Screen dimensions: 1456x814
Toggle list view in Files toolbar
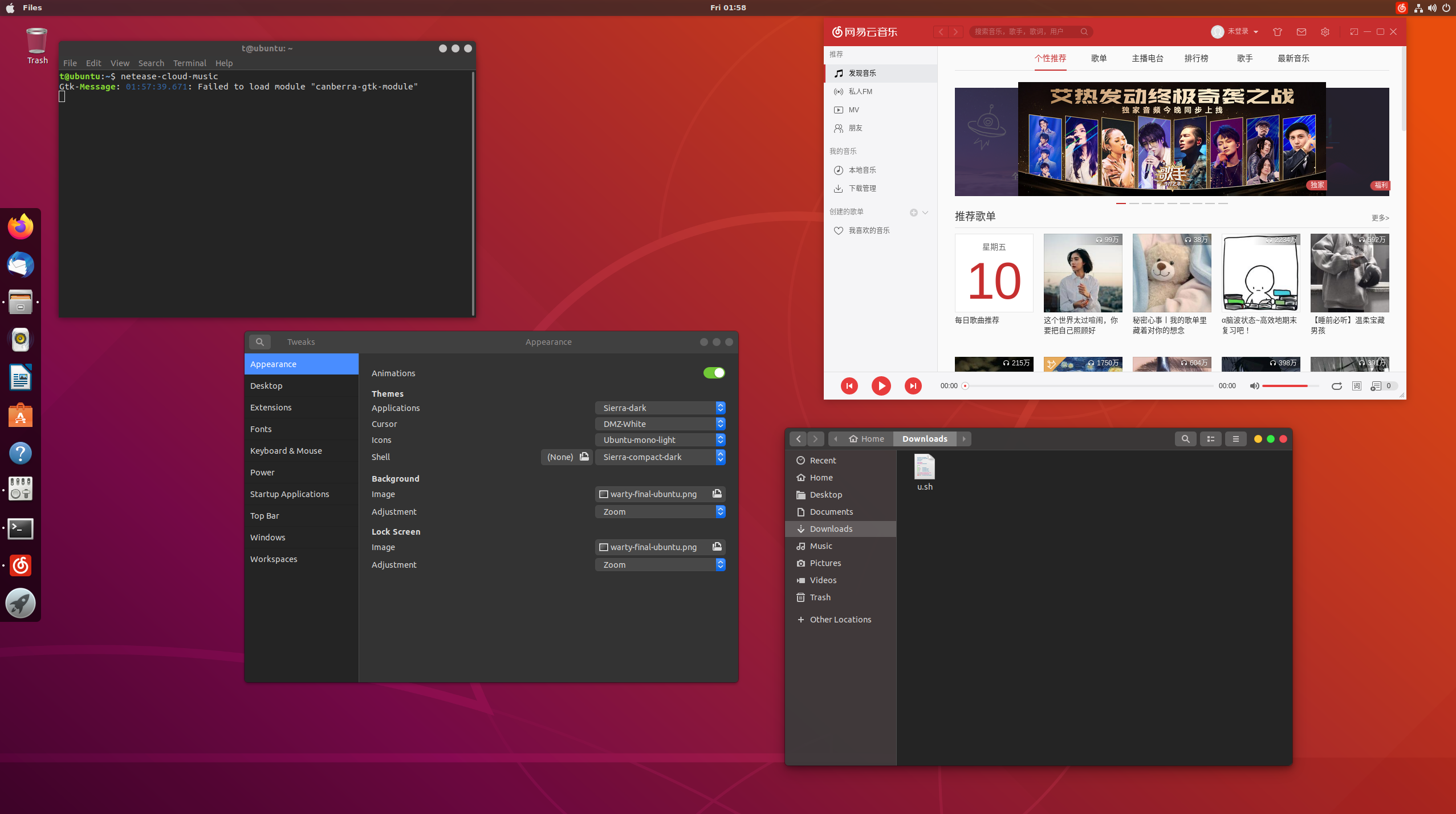click(x=1210, y=439)
